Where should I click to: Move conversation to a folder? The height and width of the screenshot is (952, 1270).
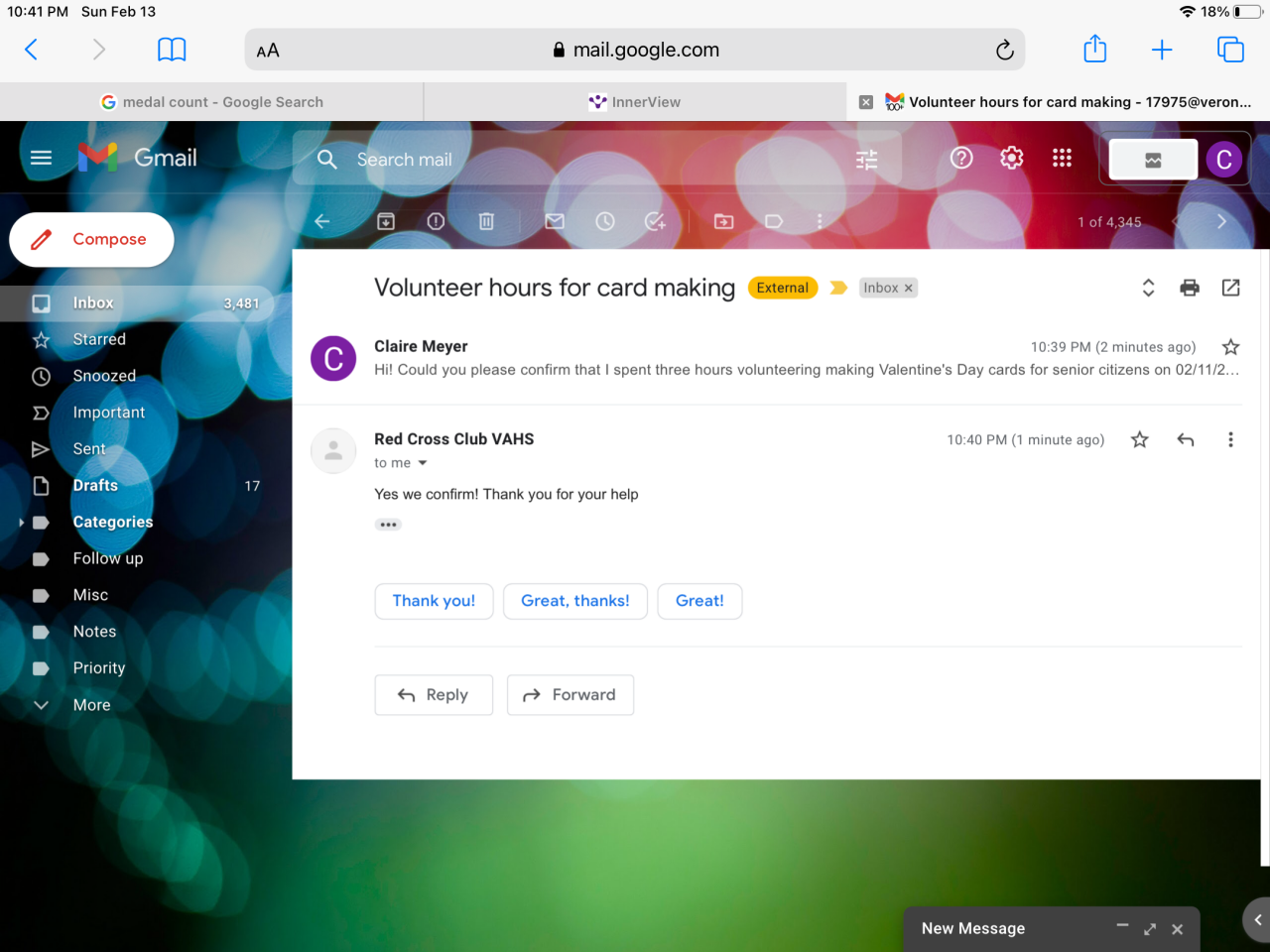pos(724,221)
